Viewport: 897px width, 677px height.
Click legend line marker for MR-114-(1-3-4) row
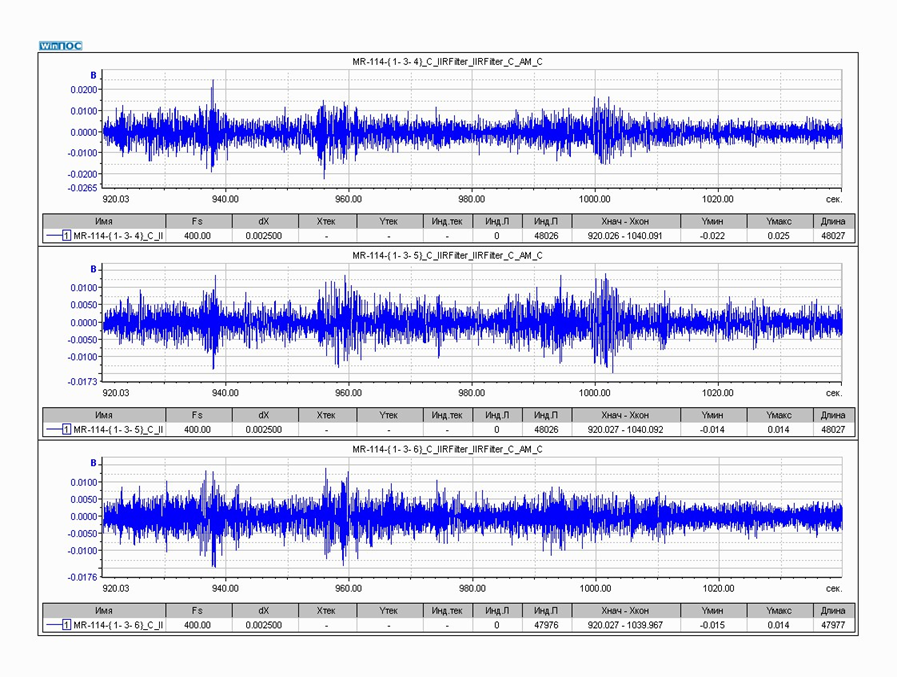coord(54,235)
